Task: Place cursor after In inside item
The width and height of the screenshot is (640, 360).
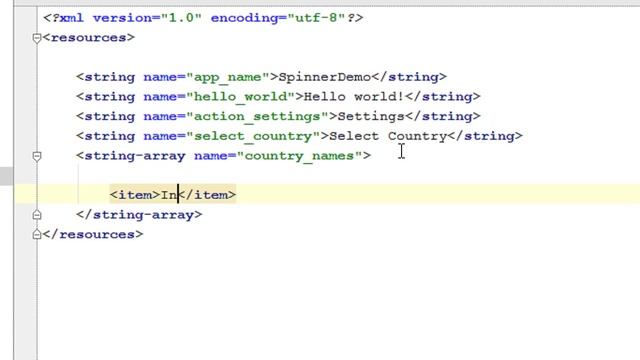Action: pyautogui.click(x=178, y=195)
